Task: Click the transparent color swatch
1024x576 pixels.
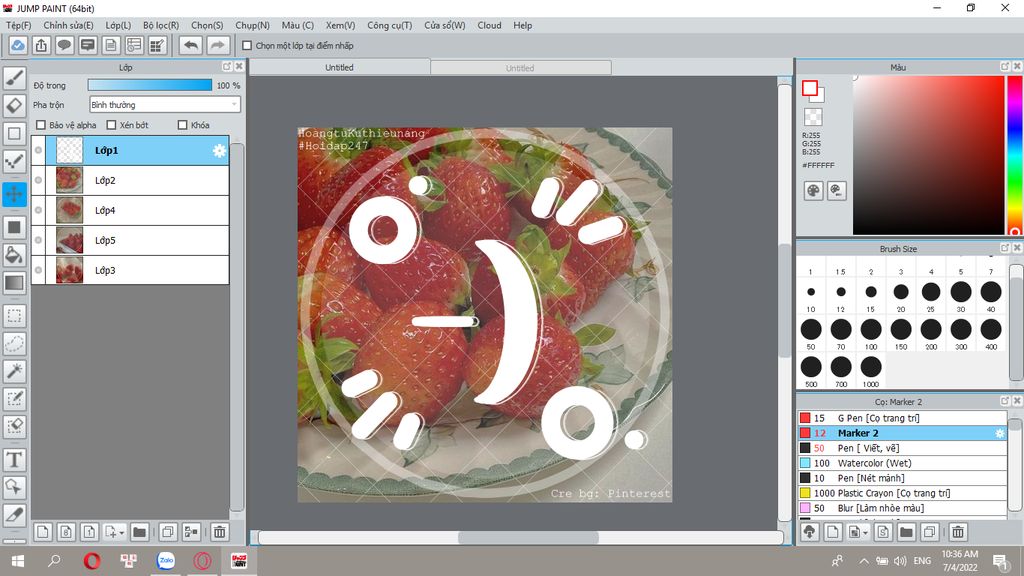Action: [x=813, y=117]
